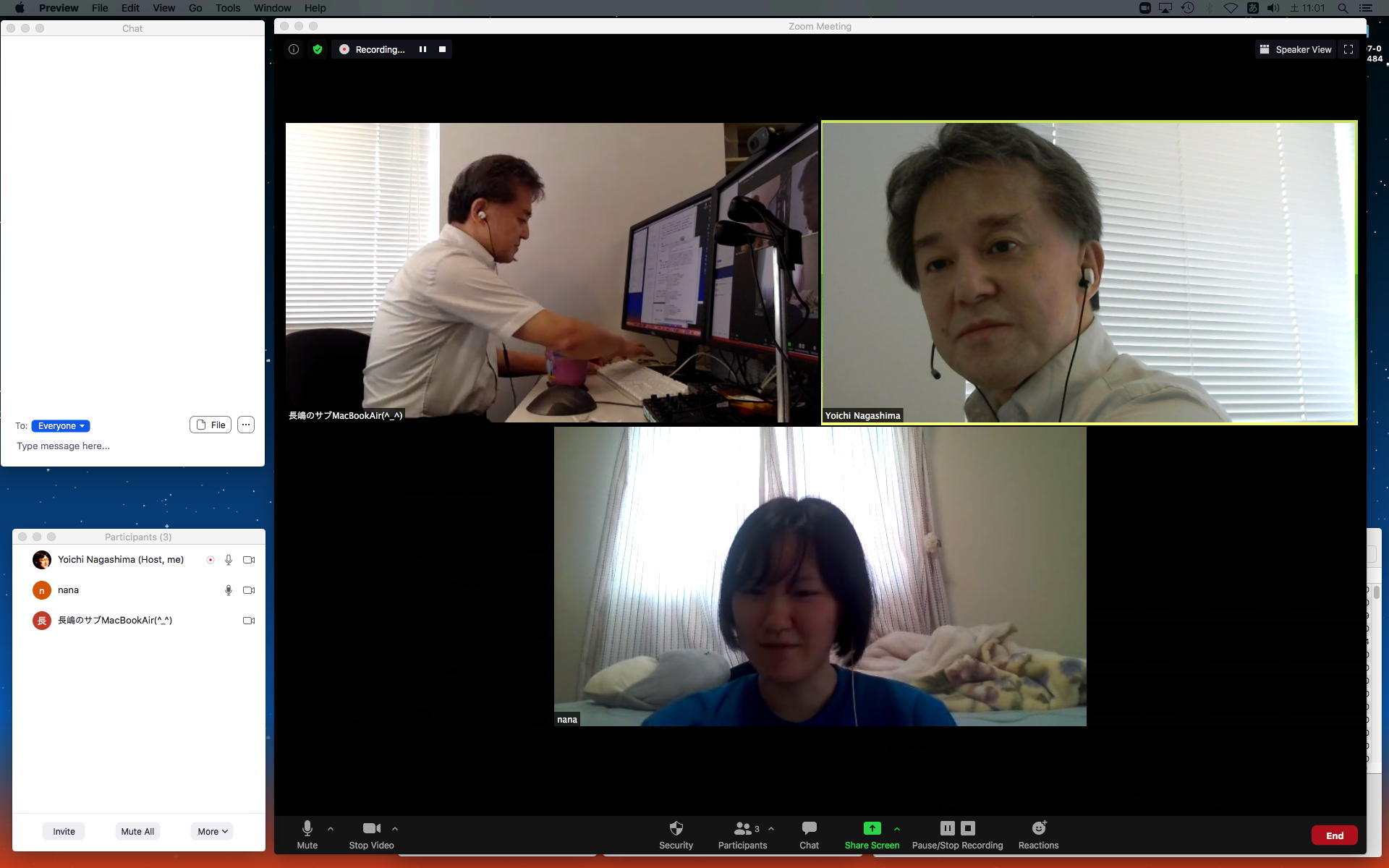This screenshot has height=868, width=1389.
Task: Open the Window menu
Action: click(x=272, y=8)
